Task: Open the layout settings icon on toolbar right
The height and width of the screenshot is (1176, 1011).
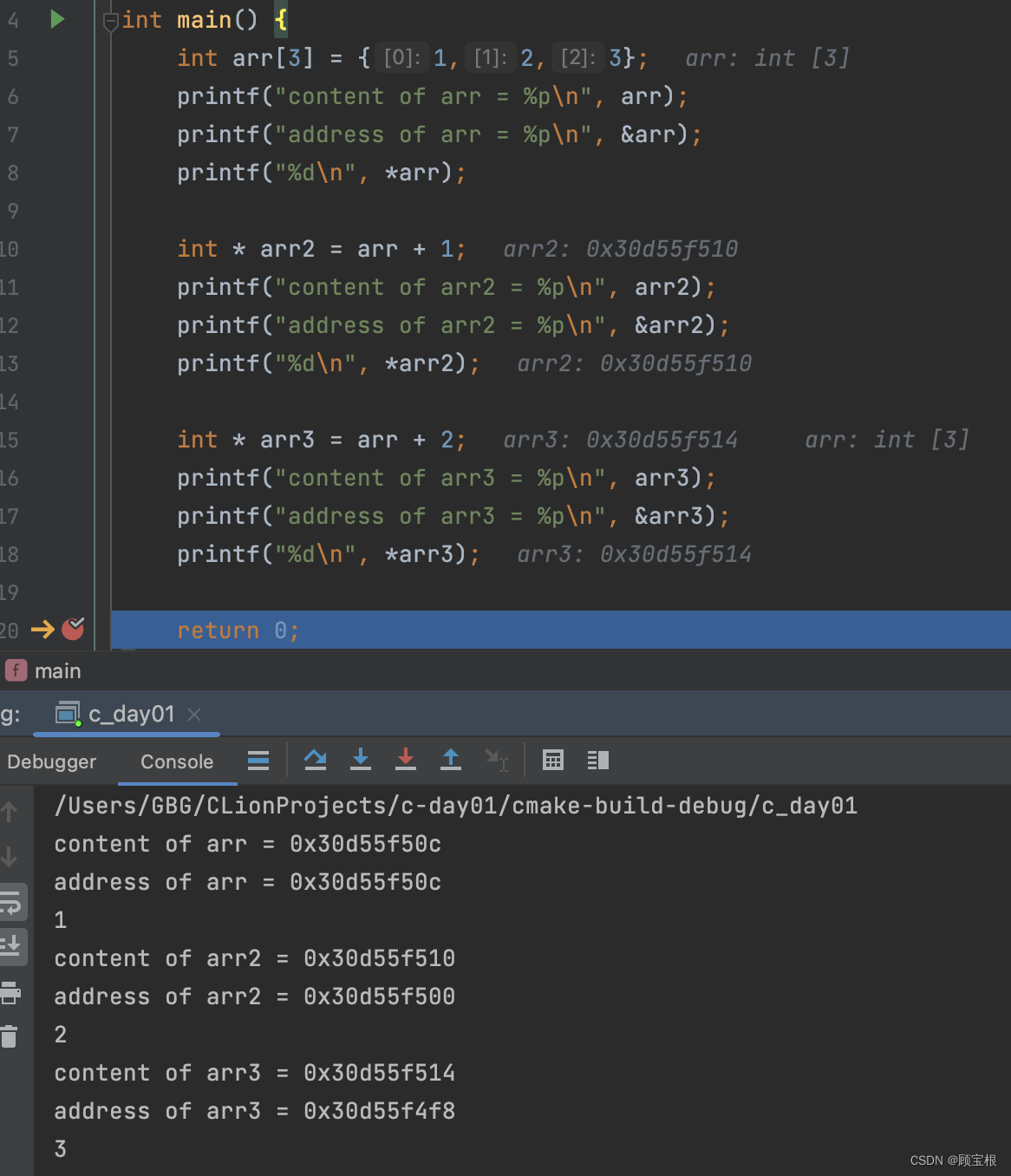Action: pyautogui.click(x=597, y=761)
